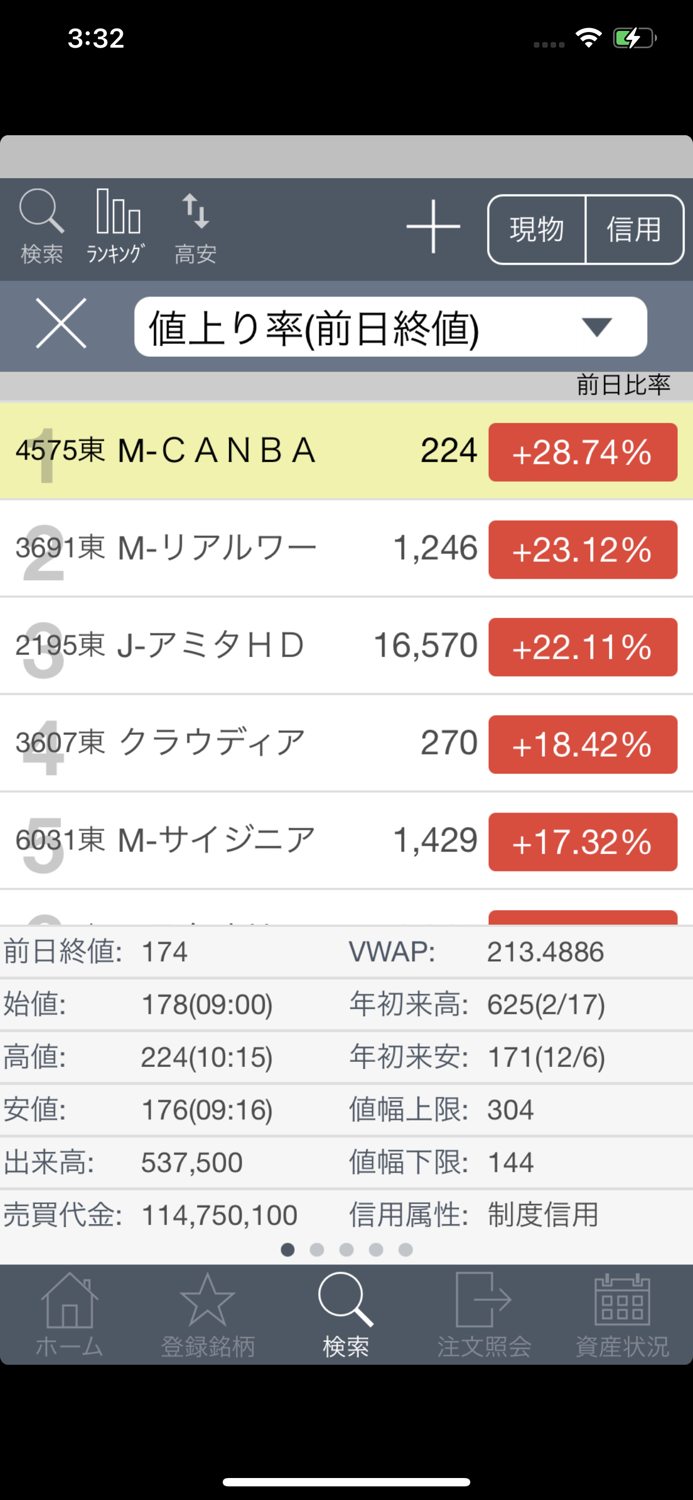693x1500 pixels.
Task: Tap the plus icon to add a symbol
Action: click(x=433, y=228)
